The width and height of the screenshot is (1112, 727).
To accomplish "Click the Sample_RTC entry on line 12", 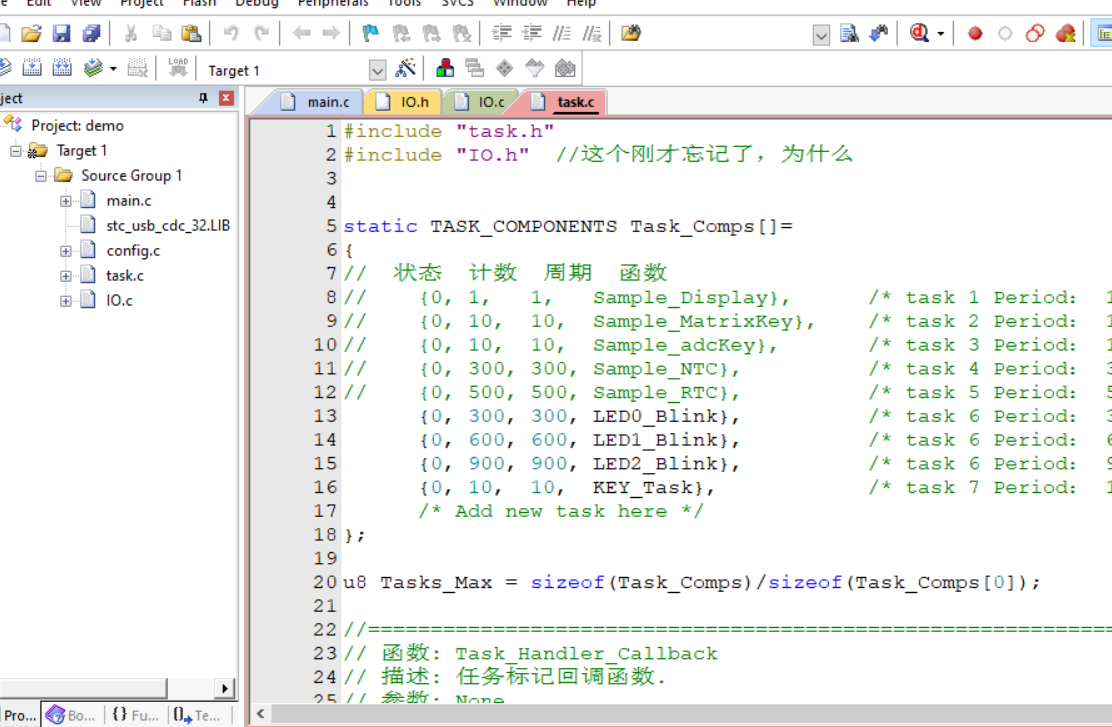I will pos(655,392).
